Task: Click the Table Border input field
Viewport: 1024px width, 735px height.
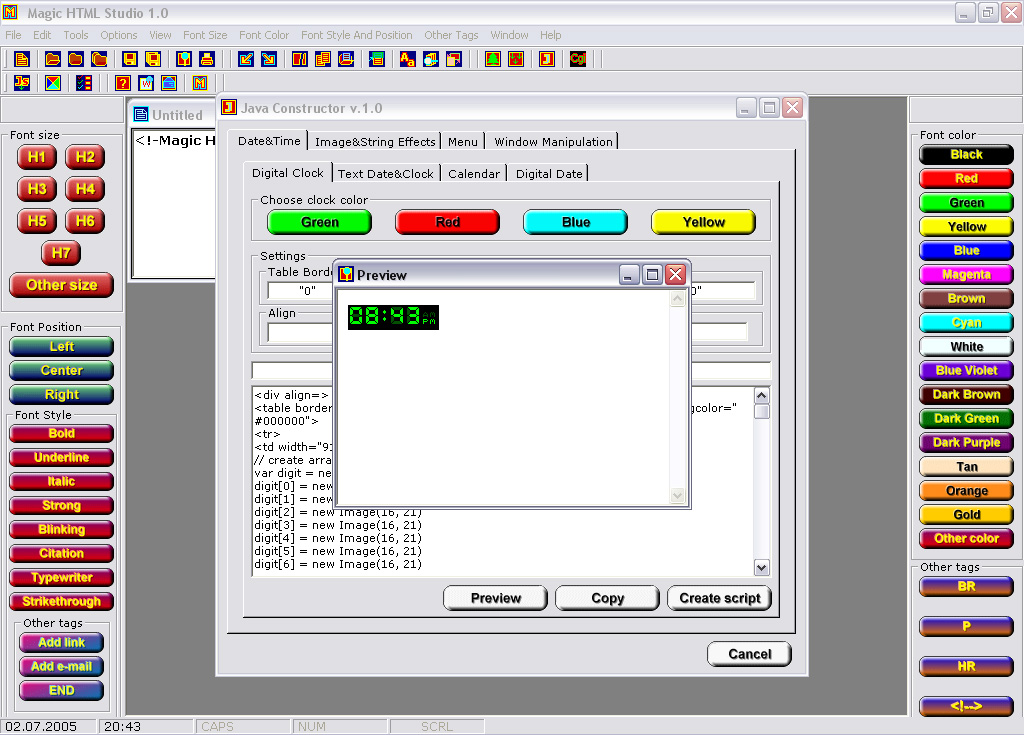Action: click(301, 291)
